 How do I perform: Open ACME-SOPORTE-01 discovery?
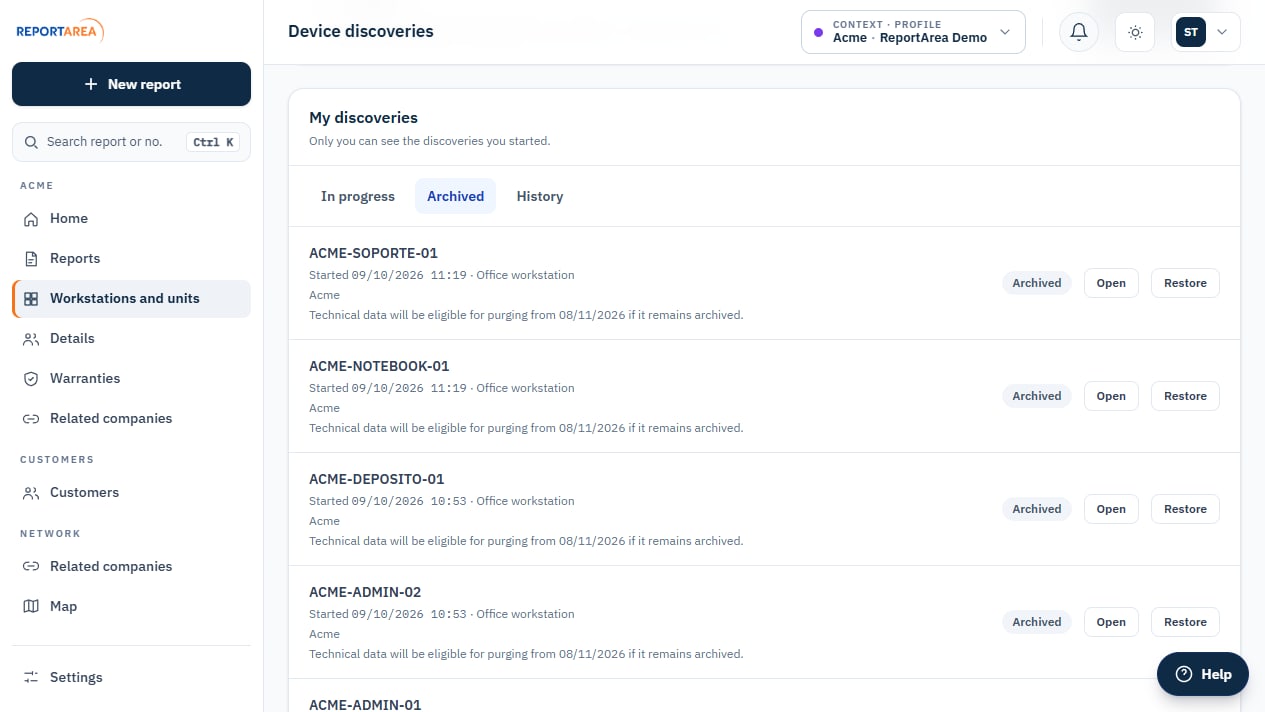(x=1111, y=283)
